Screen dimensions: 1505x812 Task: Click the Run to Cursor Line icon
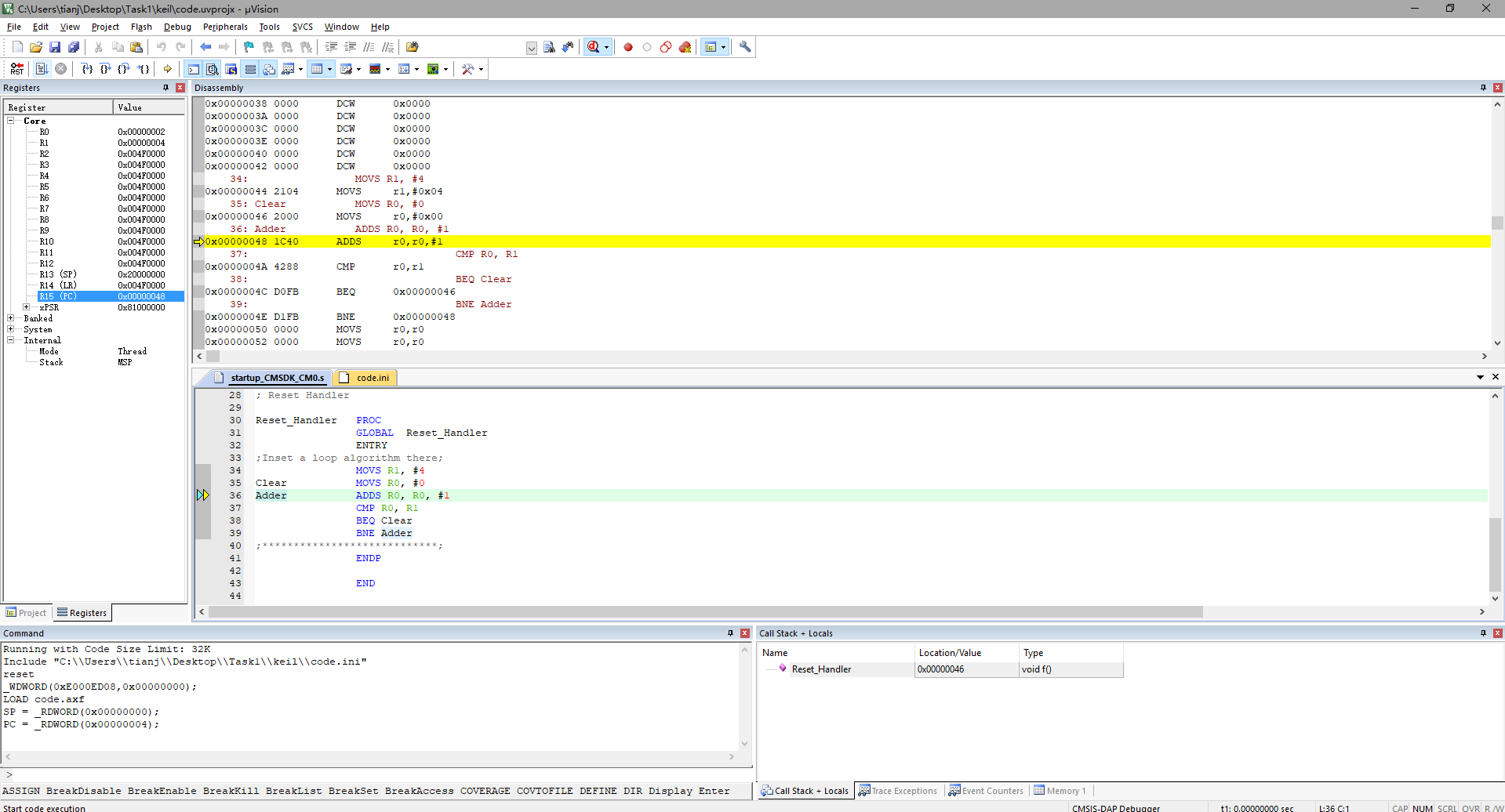click(144, 69)
